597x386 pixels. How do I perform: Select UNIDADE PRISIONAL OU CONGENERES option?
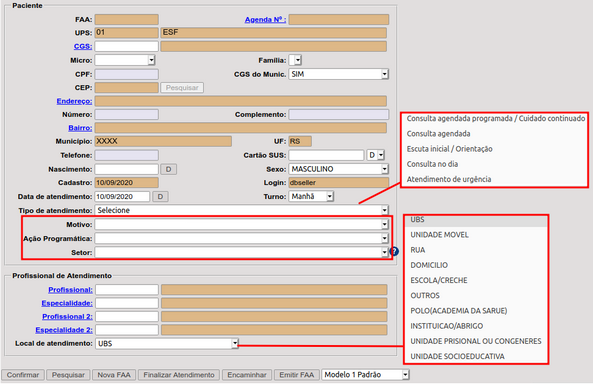(476, 341)
